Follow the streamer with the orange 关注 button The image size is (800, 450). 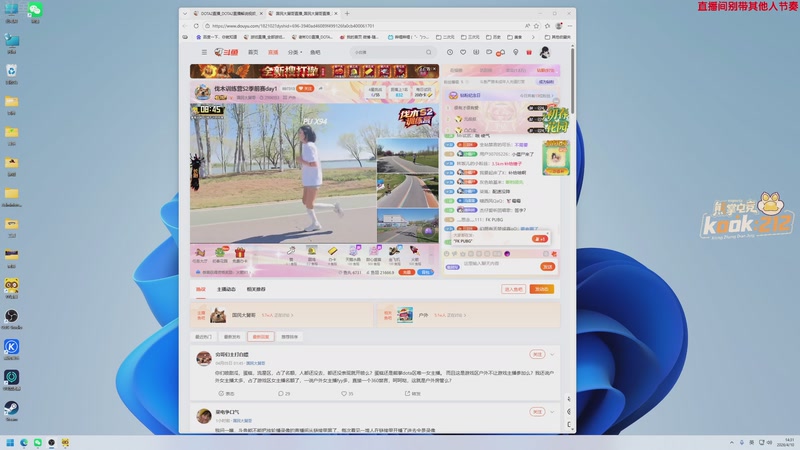[305, 88]
